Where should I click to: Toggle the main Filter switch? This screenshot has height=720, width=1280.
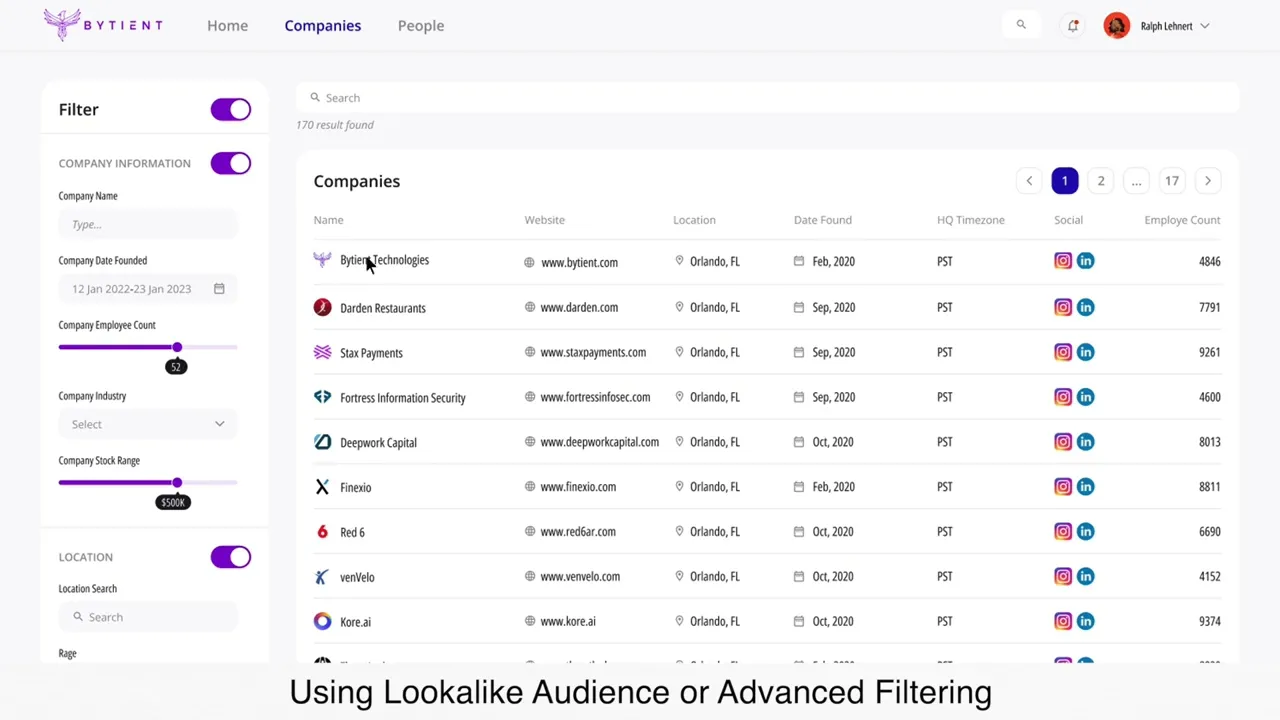coord(231,110)
